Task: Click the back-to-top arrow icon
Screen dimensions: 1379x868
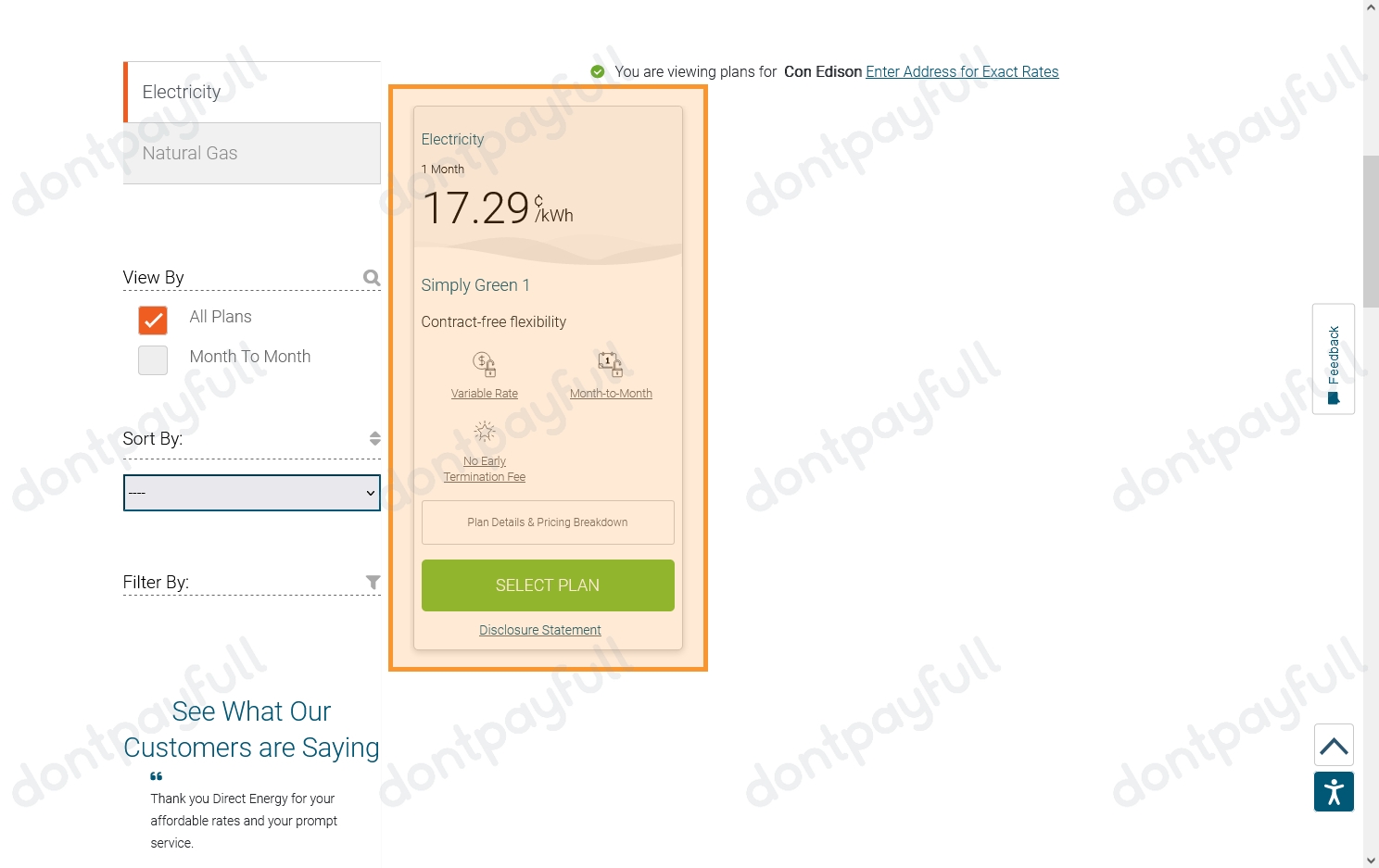Action: tap(1334, 745)
